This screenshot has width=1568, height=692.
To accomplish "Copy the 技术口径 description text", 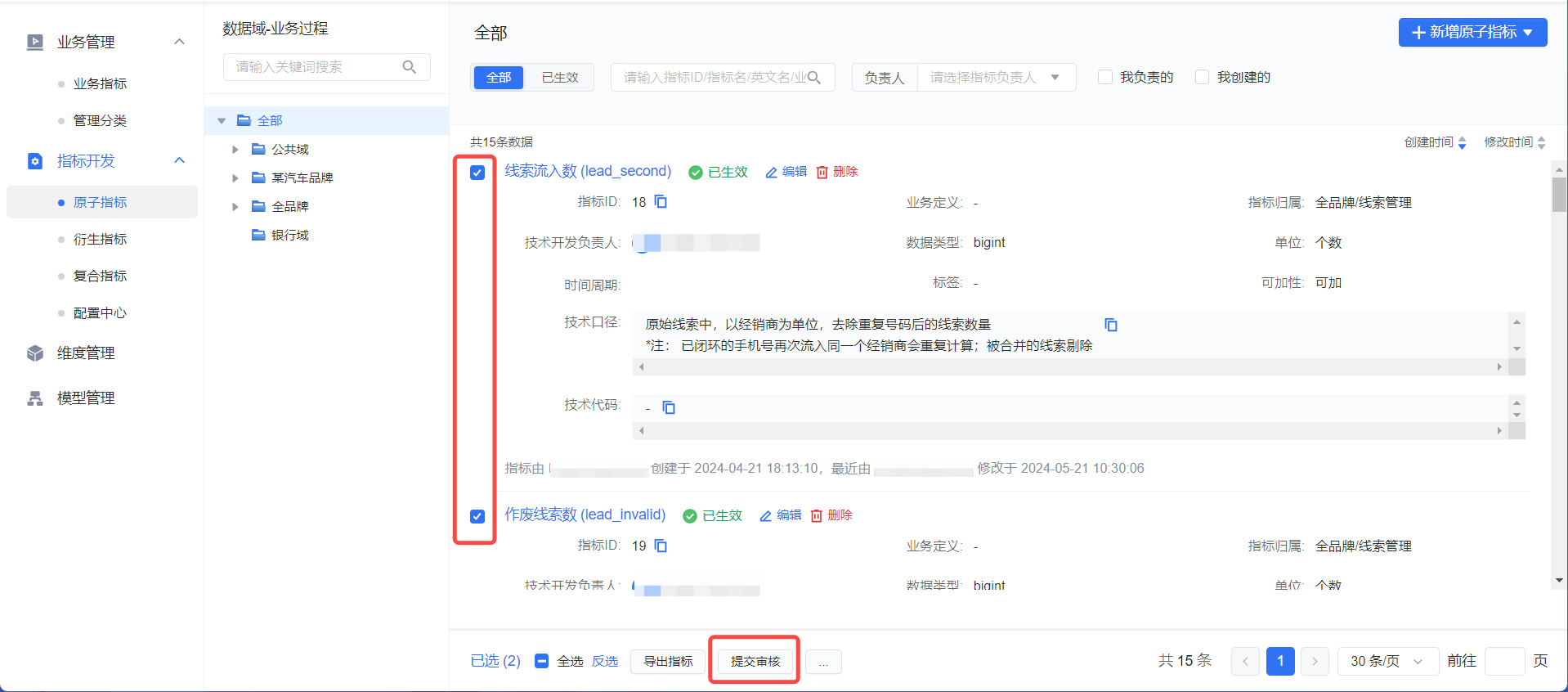I will [x=1111, y=325].
